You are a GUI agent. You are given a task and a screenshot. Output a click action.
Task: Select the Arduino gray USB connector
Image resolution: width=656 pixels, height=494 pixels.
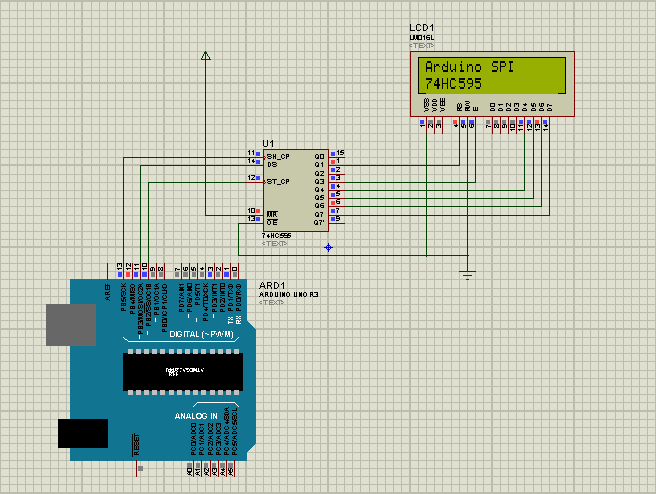tap(71, 325)
